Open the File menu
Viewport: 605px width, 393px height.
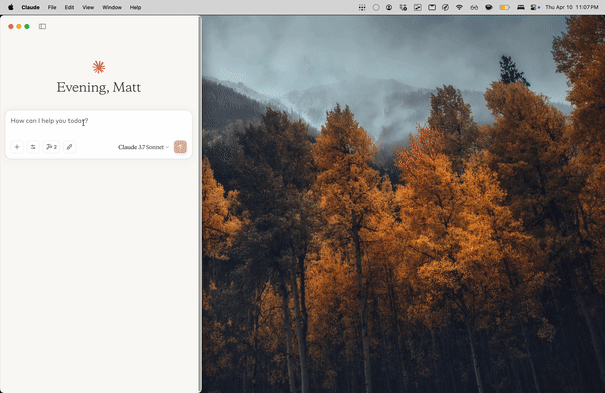pyautogui.click(x=52, y=7)
